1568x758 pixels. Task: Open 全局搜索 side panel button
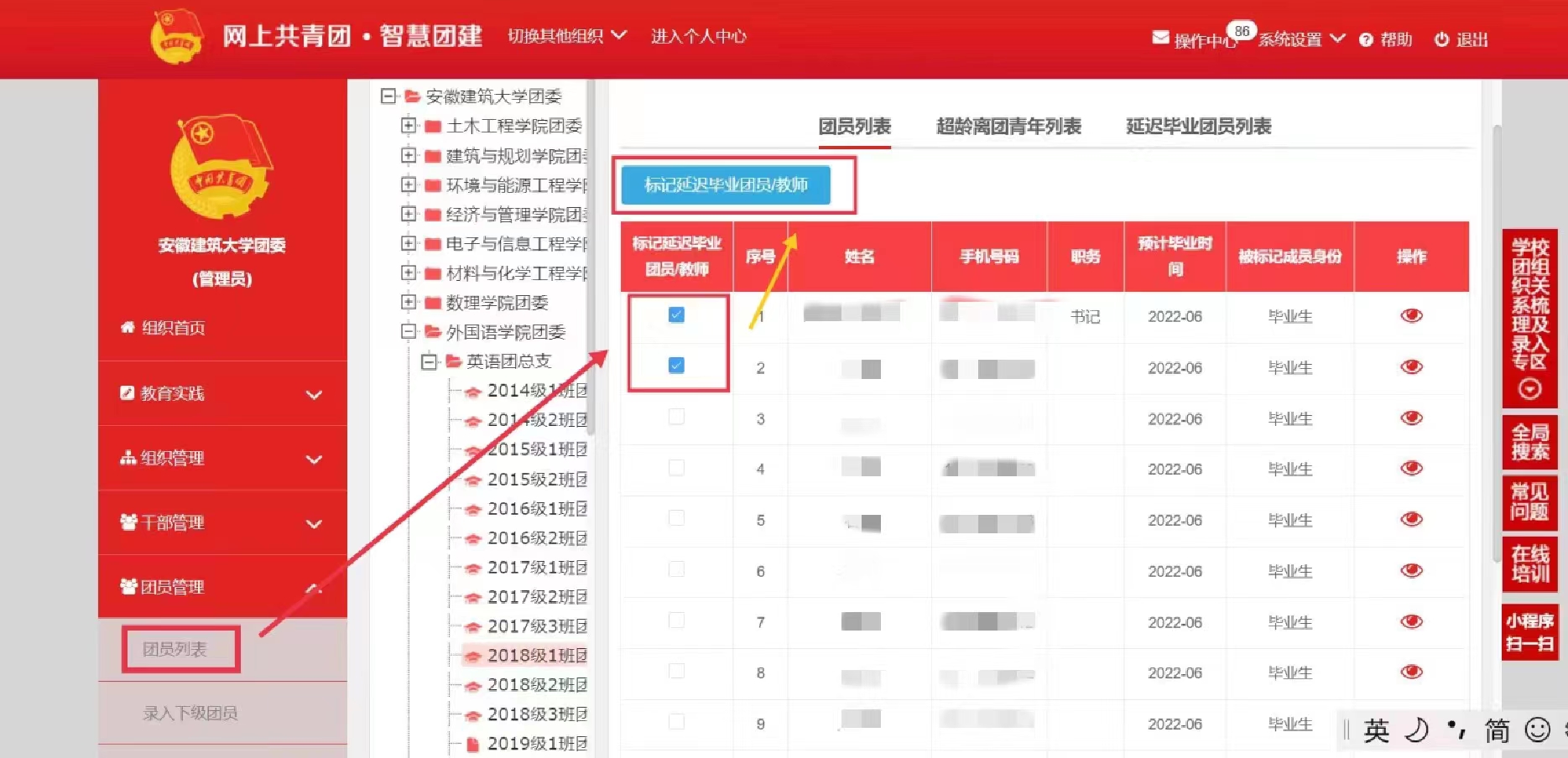coord(1529,442)
